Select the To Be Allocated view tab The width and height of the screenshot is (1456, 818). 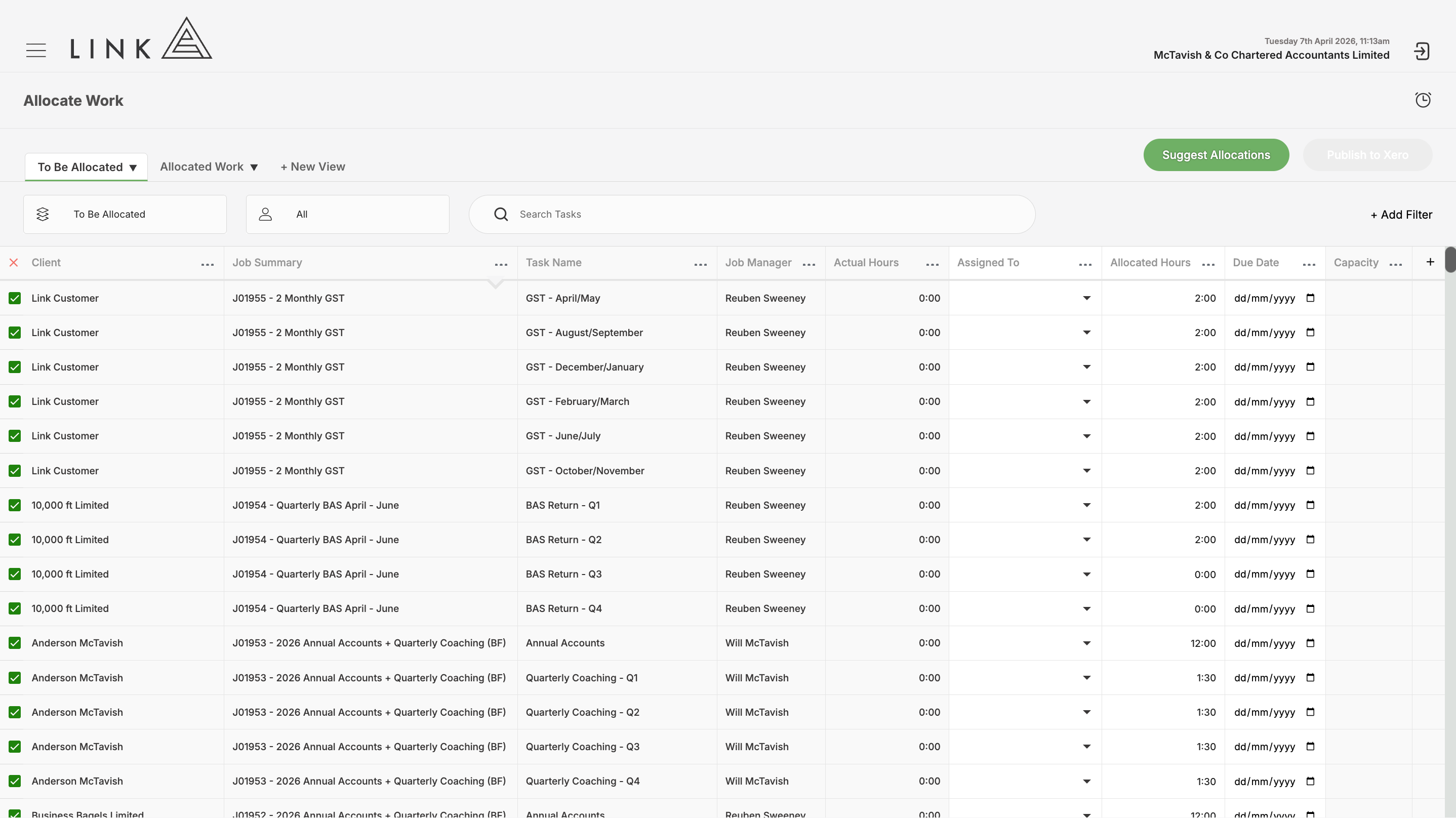tap(87, 167)
